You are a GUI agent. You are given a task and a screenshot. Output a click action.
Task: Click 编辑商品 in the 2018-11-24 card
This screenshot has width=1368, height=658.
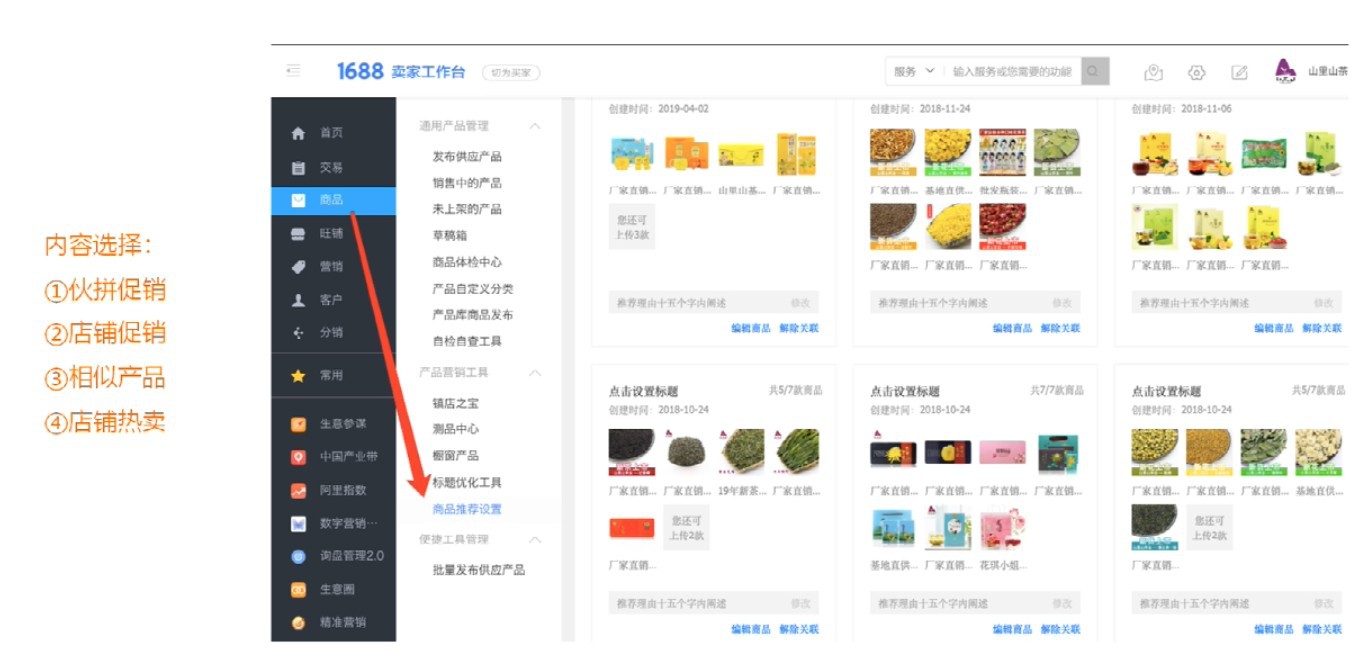1012,328
